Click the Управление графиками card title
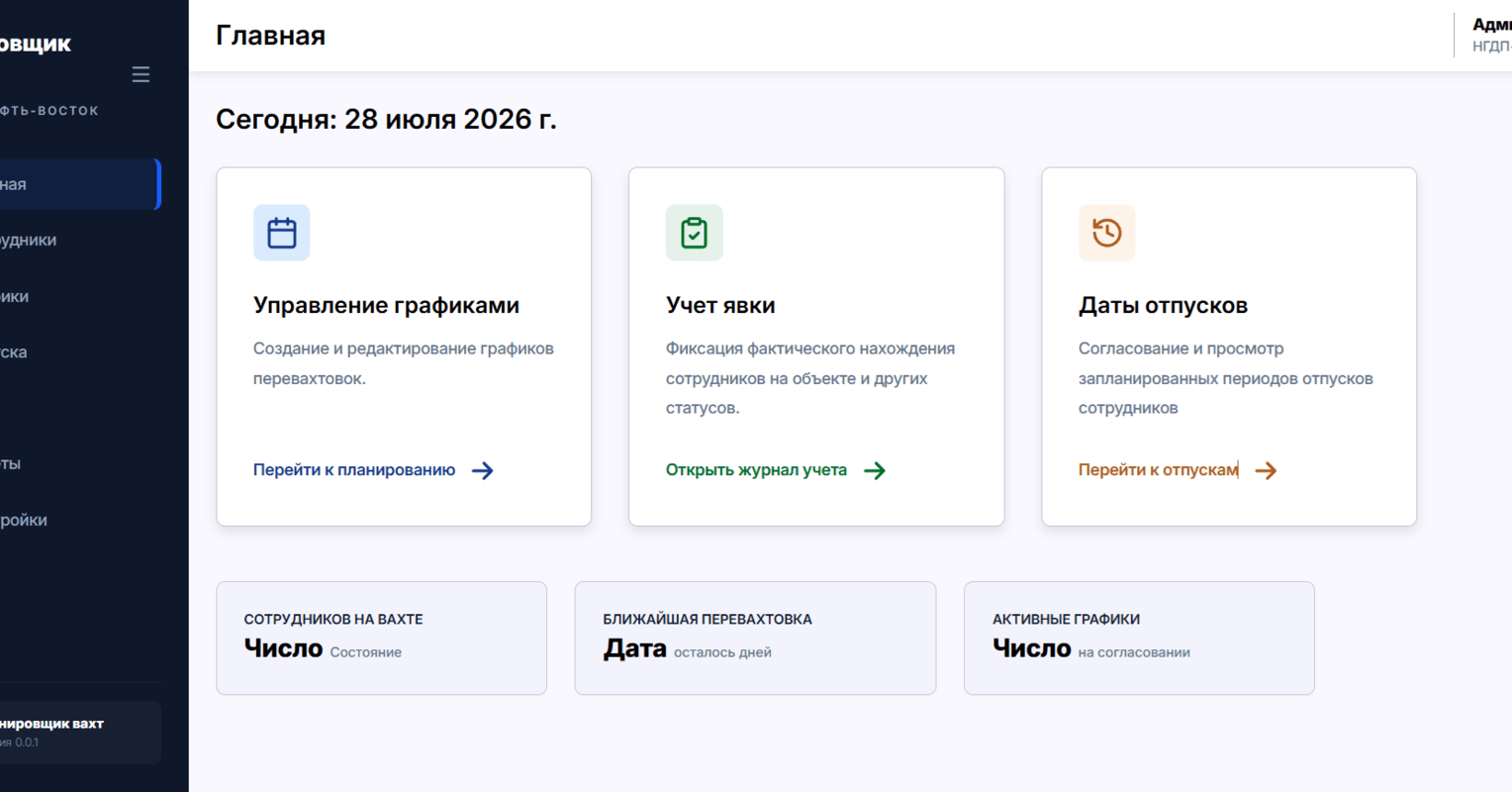This screenshot has width=1512, height=792. [386, 305]
